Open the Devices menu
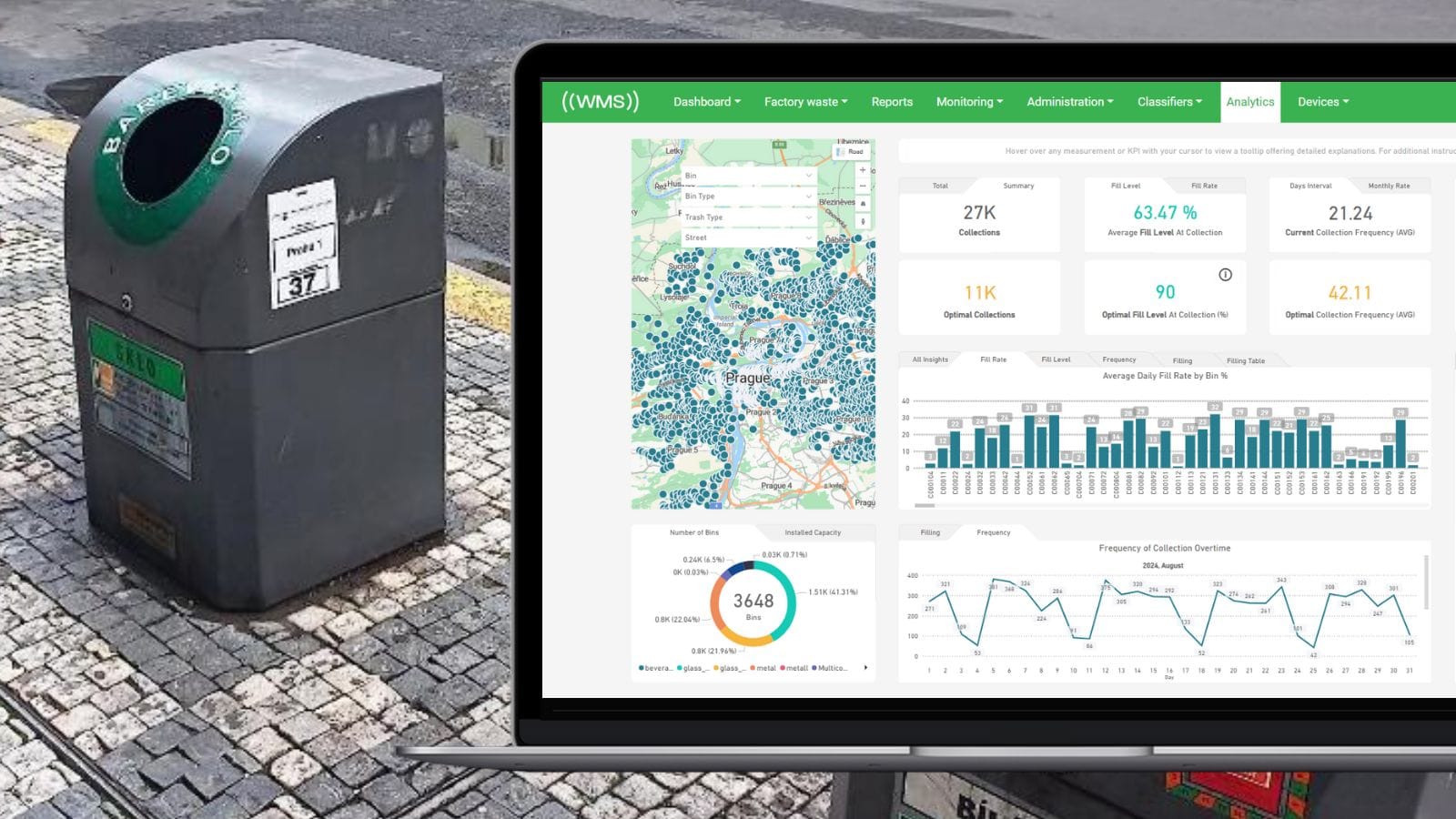 (x=1323, y=102)
